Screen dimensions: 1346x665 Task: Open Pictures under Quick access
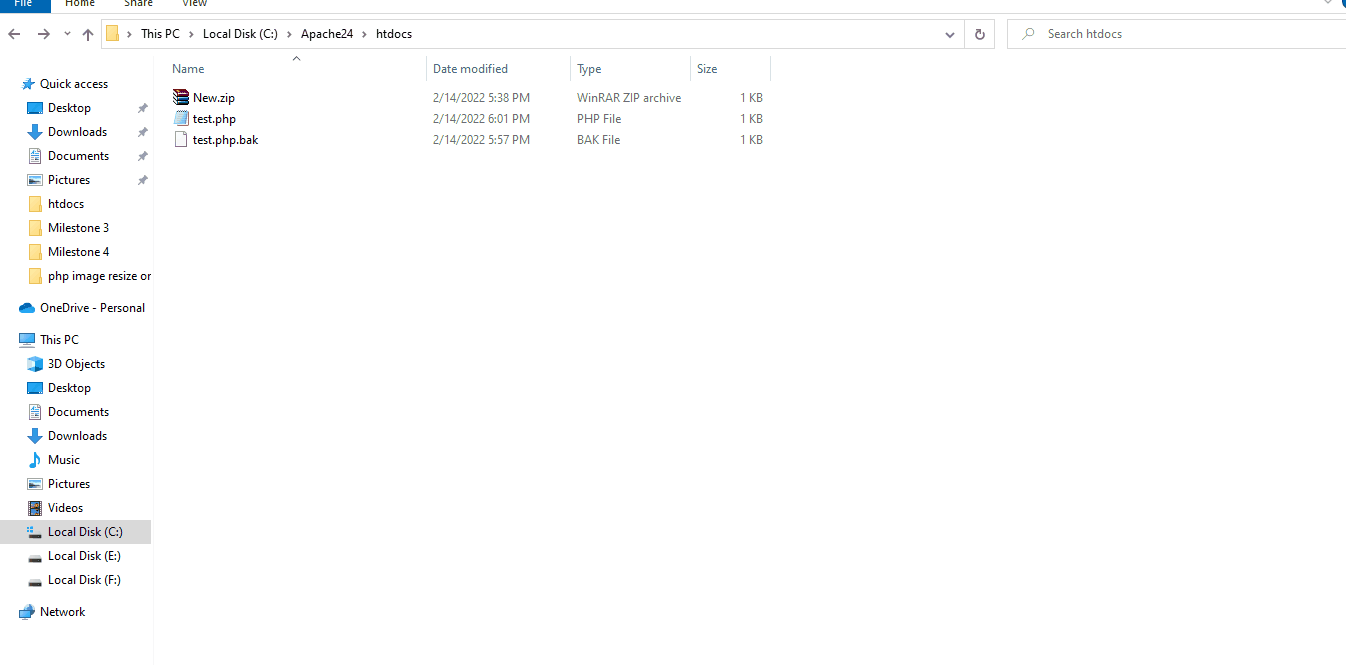pos(69,180)
